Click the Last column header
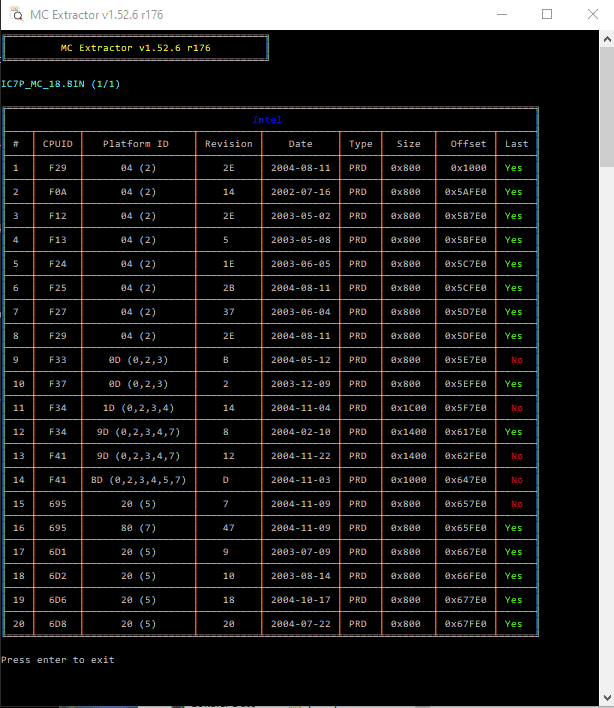The height and width of the screenshot is (708, 614). (x=516, y=144)
